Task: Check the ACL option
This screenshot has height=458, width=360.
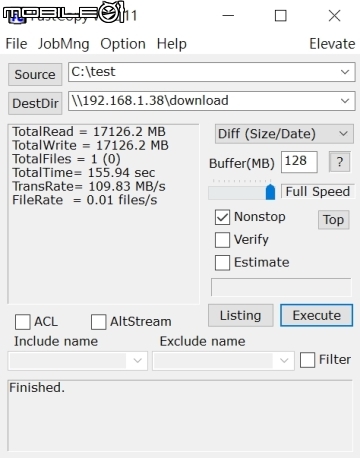Action: [x=23, y=322]
